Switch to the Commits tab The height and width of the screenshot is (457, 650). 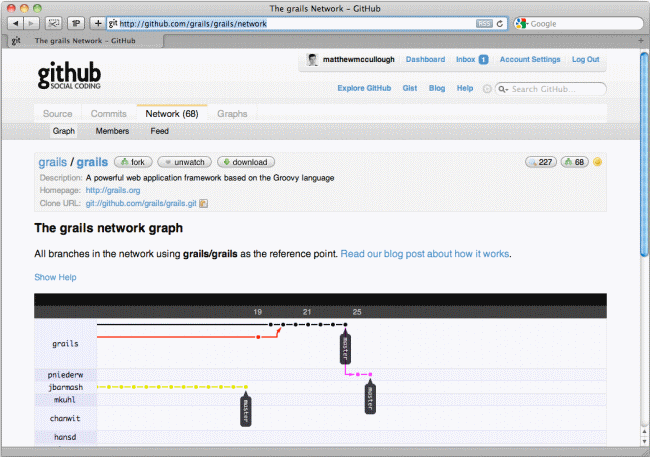[109, 114]
